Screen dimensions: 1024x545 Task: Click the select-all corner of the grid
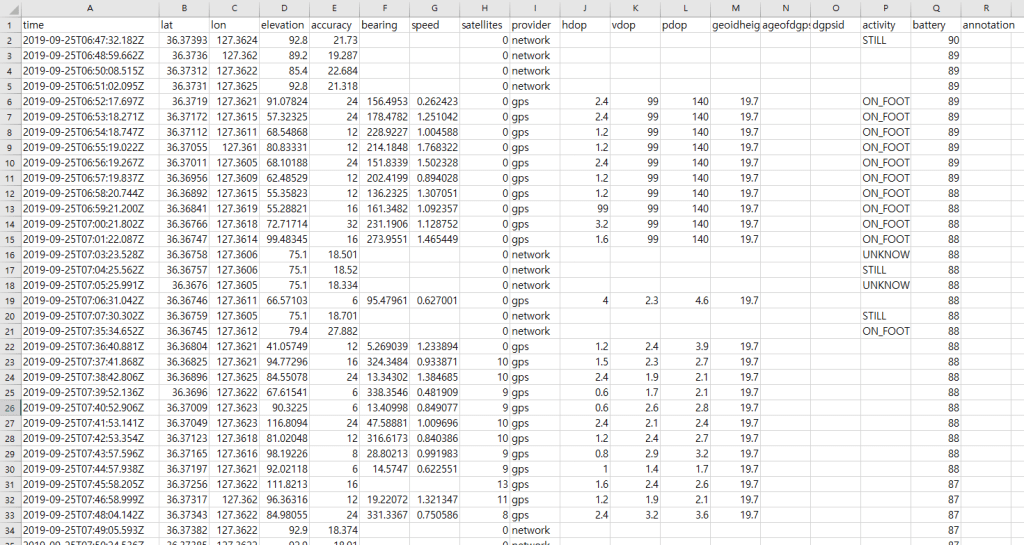[x=9, y=8]
